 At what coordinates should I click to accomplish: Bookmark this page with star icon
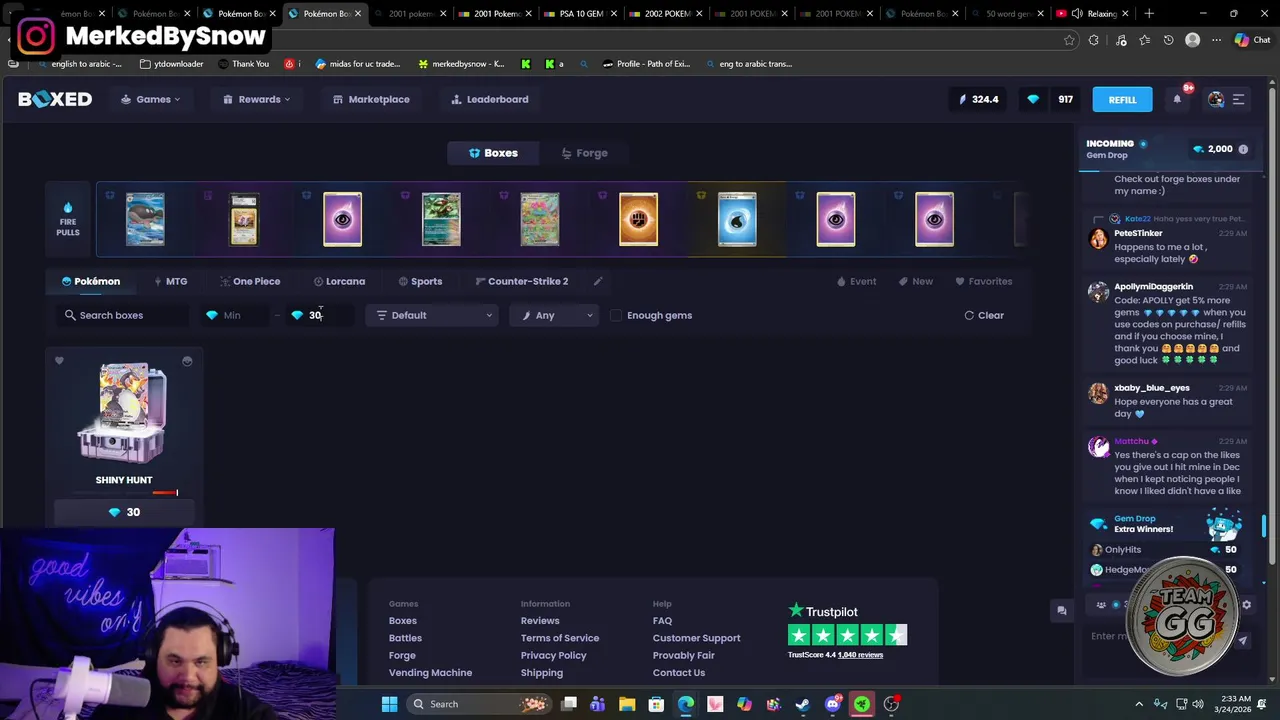(x=1069, y=40)
